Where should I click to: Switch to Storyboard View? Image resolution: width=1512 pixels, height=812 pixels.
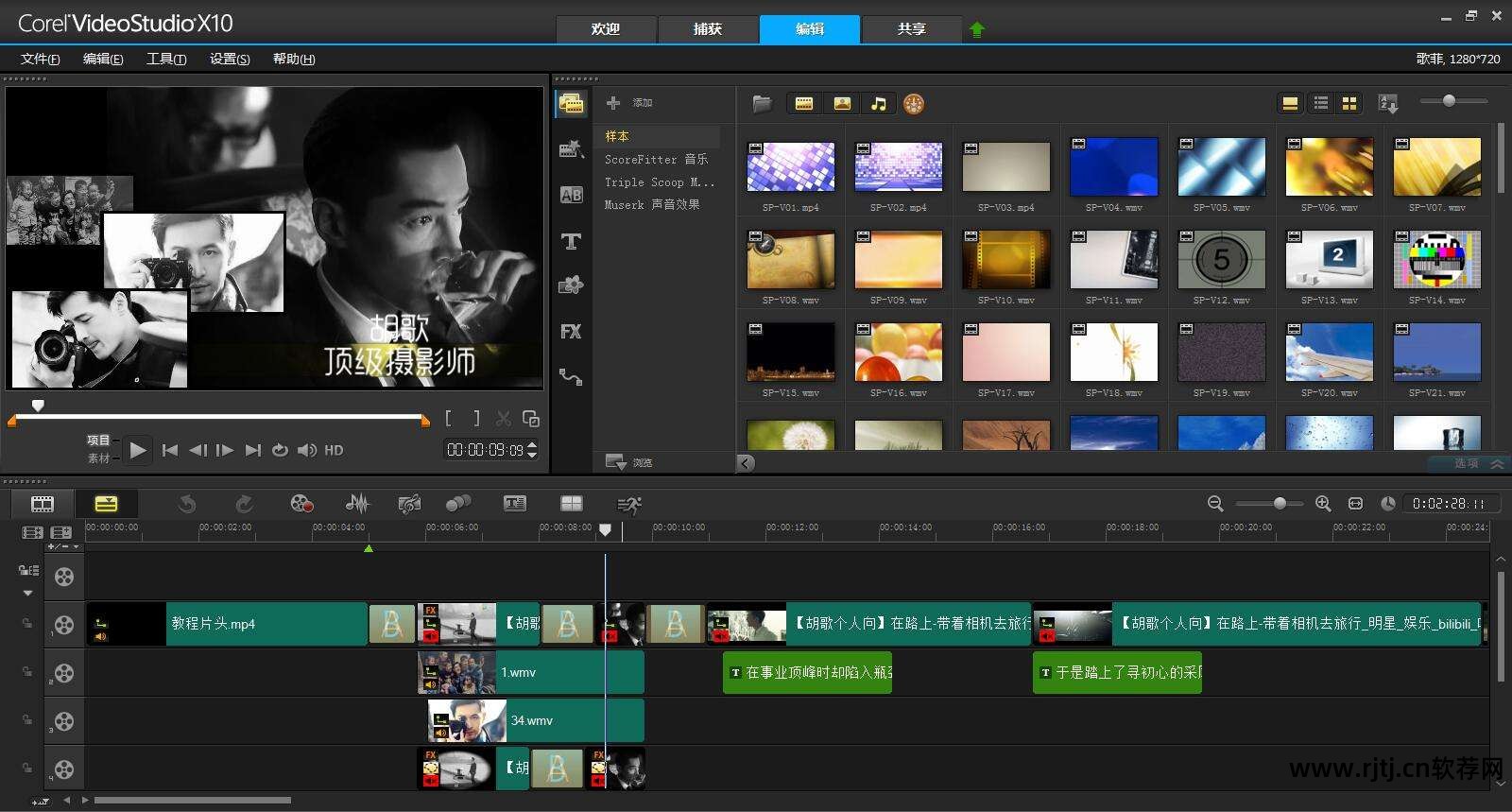click(x=43, y=504)
